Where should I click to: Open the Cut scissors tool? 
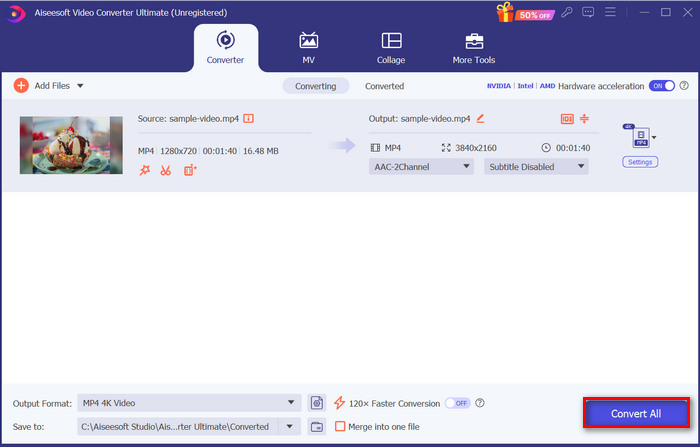[166, 170]
